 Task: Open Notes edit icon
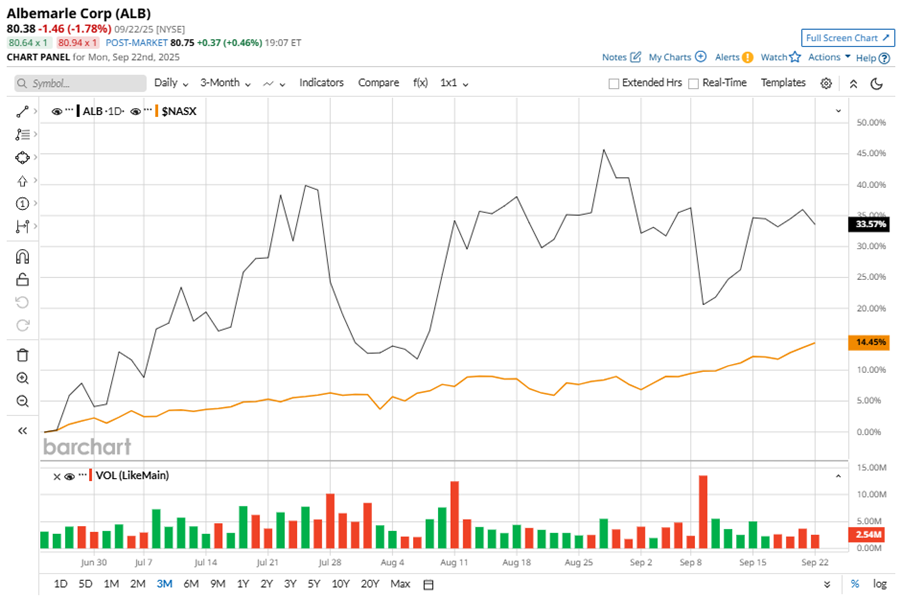click(636, 57)
